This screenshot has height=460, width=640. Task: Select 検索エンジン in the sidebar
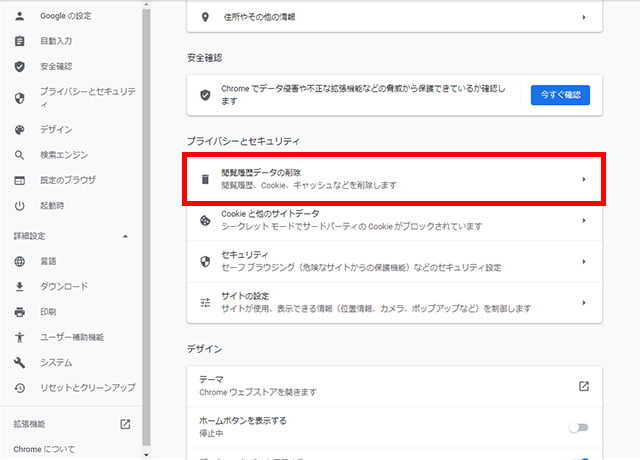click(64, 155)
